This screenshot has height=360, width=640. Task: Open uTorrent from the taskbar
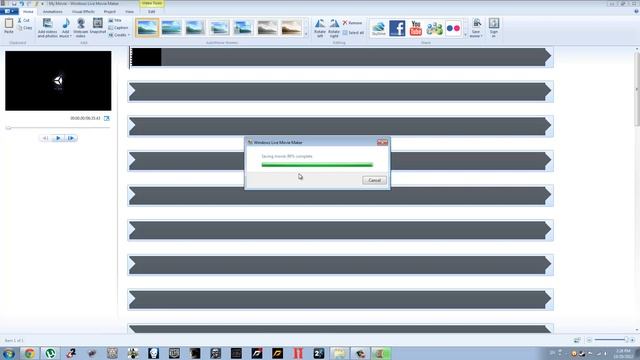[50, 353]
